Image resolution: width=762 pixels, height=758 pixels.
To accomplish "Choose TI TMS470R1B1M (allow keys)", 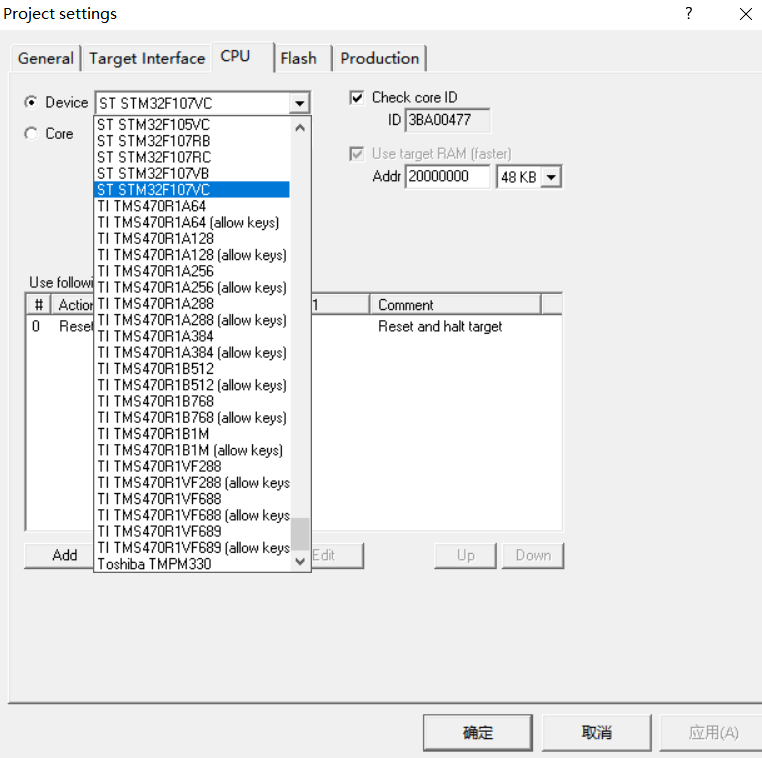I will (x=192, y=450).
